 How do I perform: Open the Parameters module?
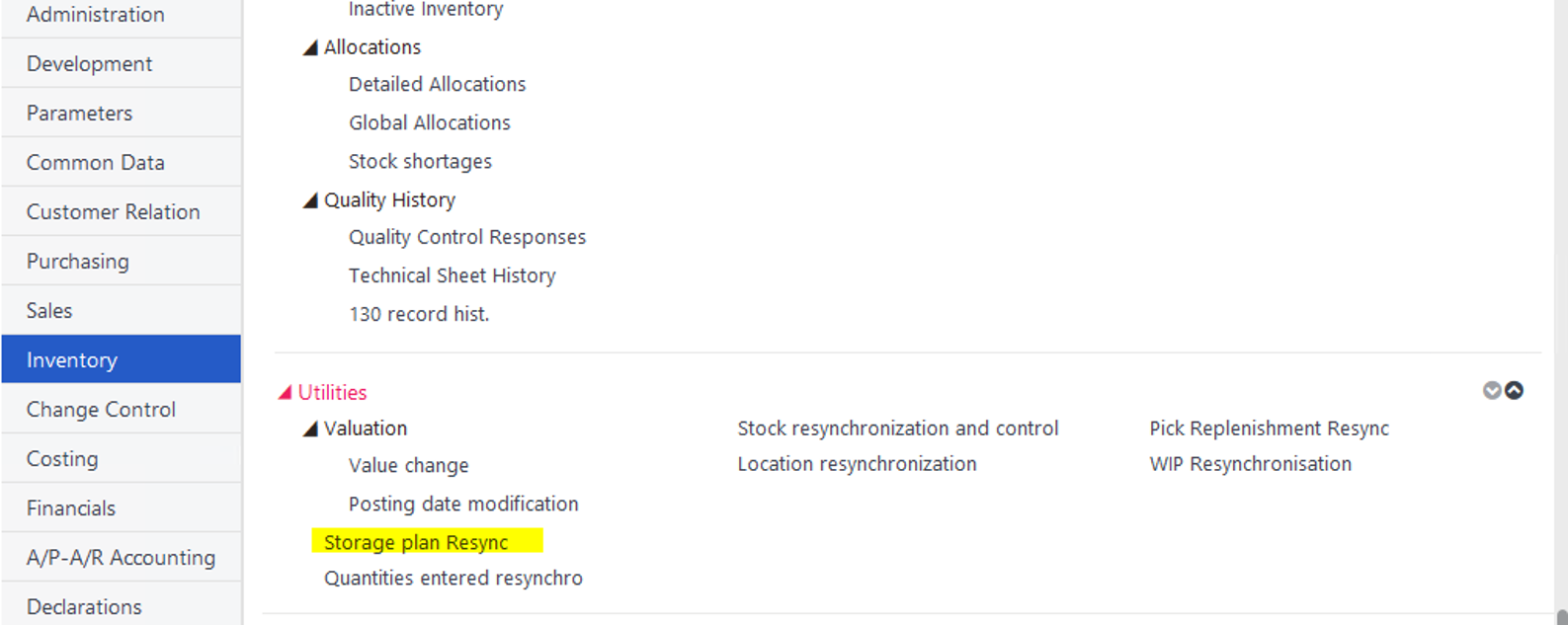pos(122,113)
